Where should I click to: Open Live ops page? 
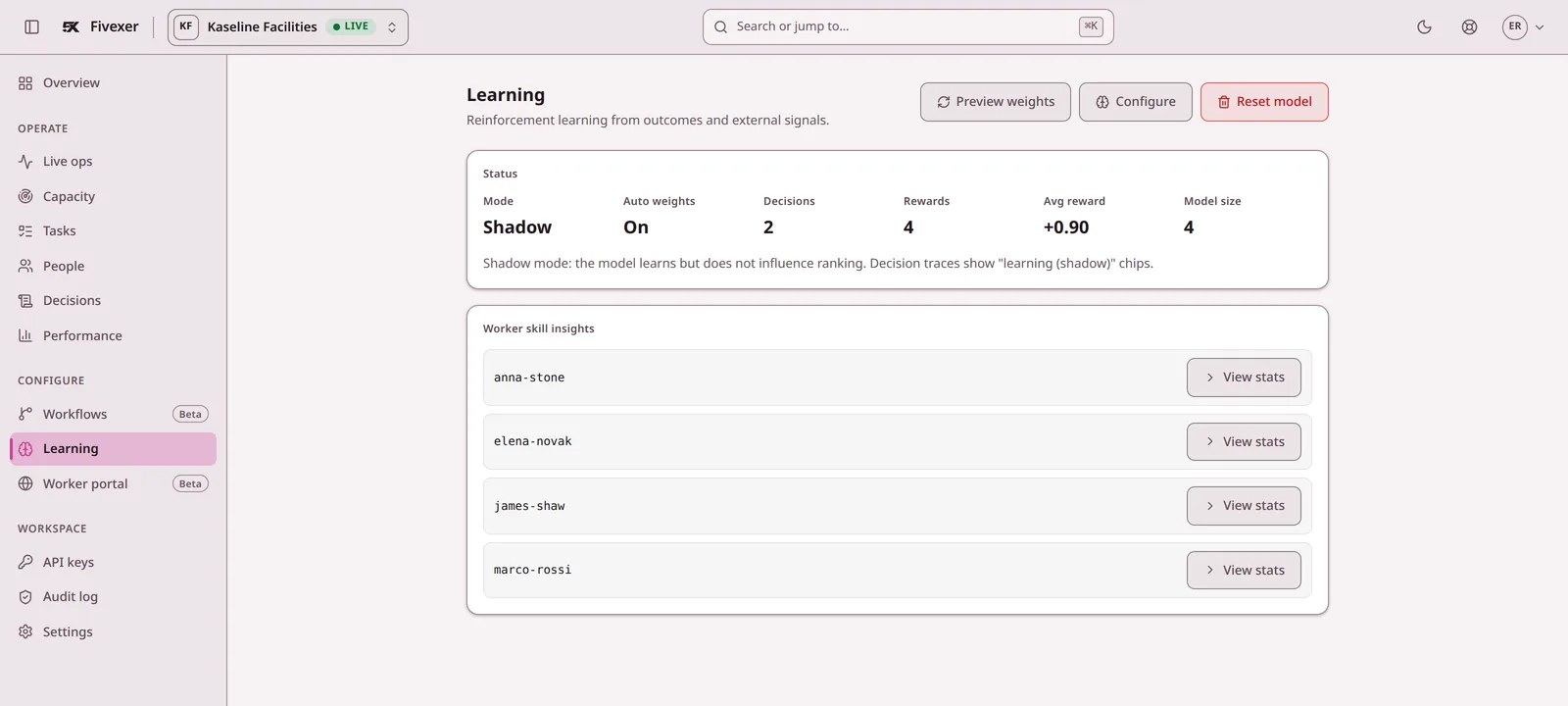113,162
